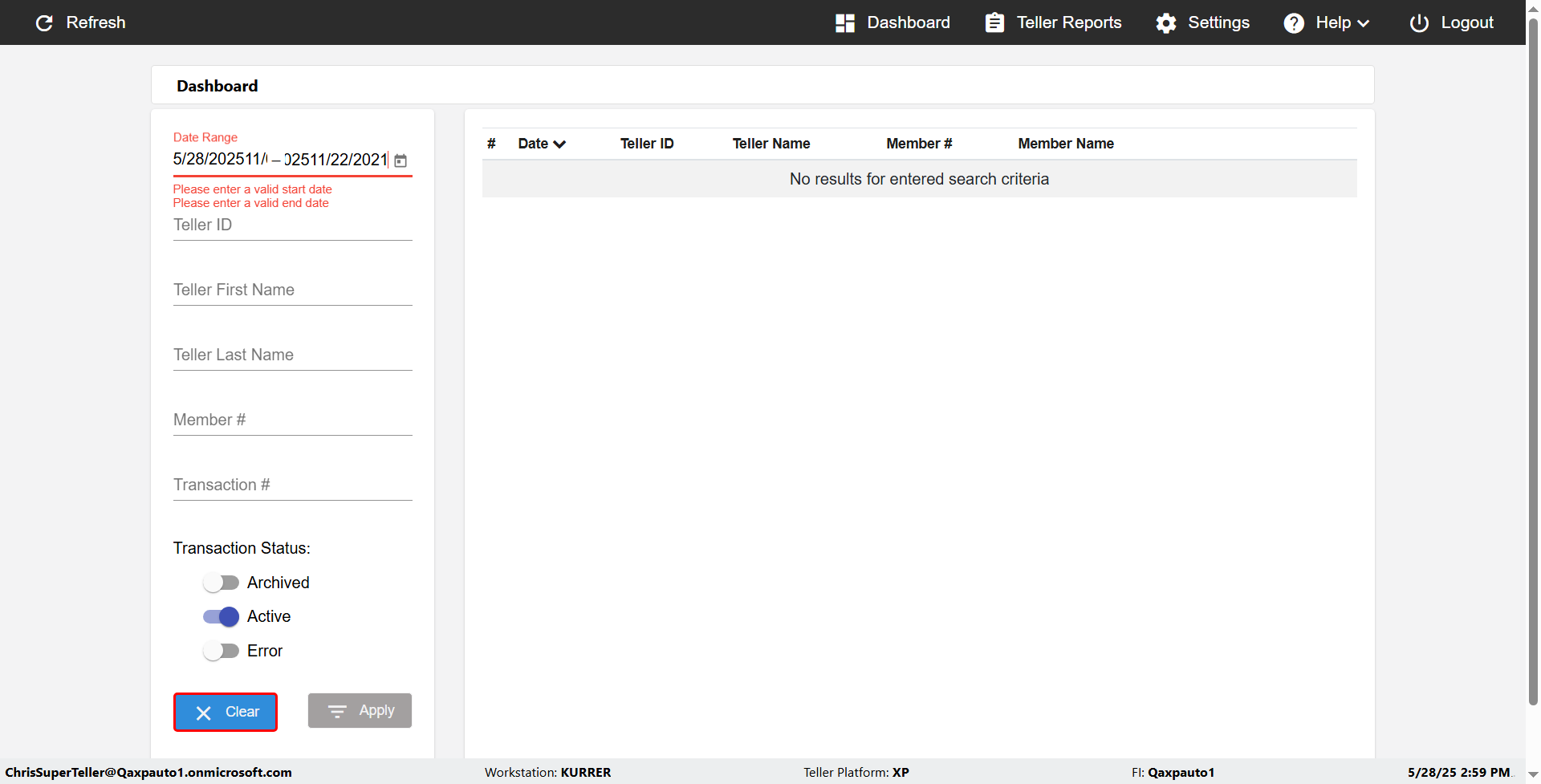1541x784 pixels.
Task: Click the Clear filters button
Action: 226,712
